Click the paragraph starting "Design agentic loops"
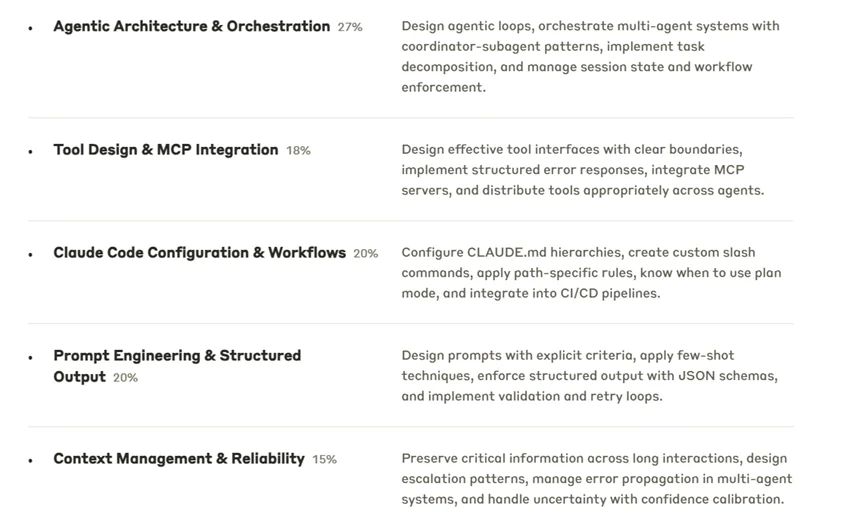 pyautogui.click(x=590, y=56)
